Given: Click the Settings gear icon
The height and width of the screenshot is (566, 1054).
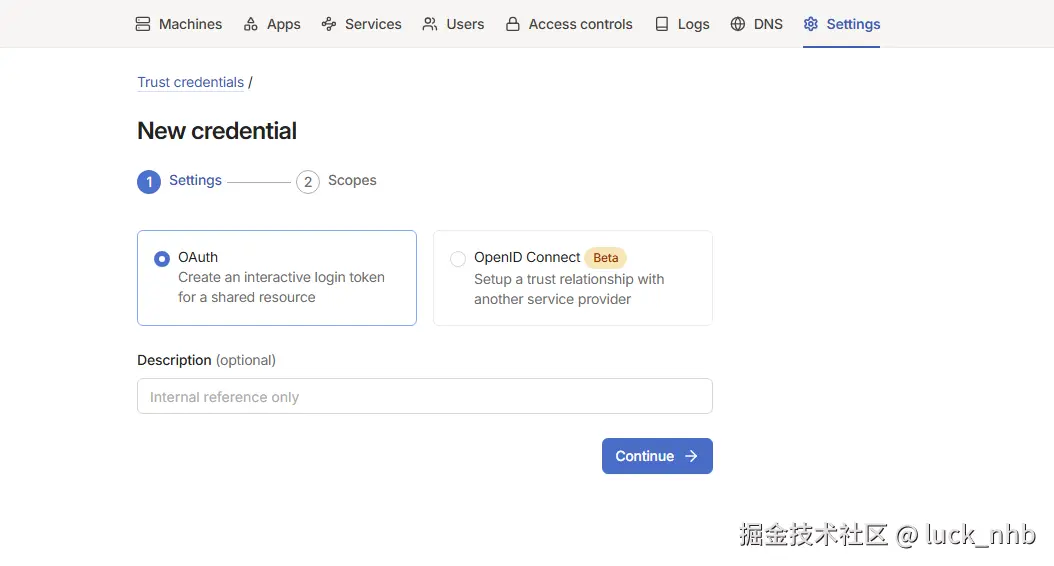Looking at the screenshot, I should 811,24.
